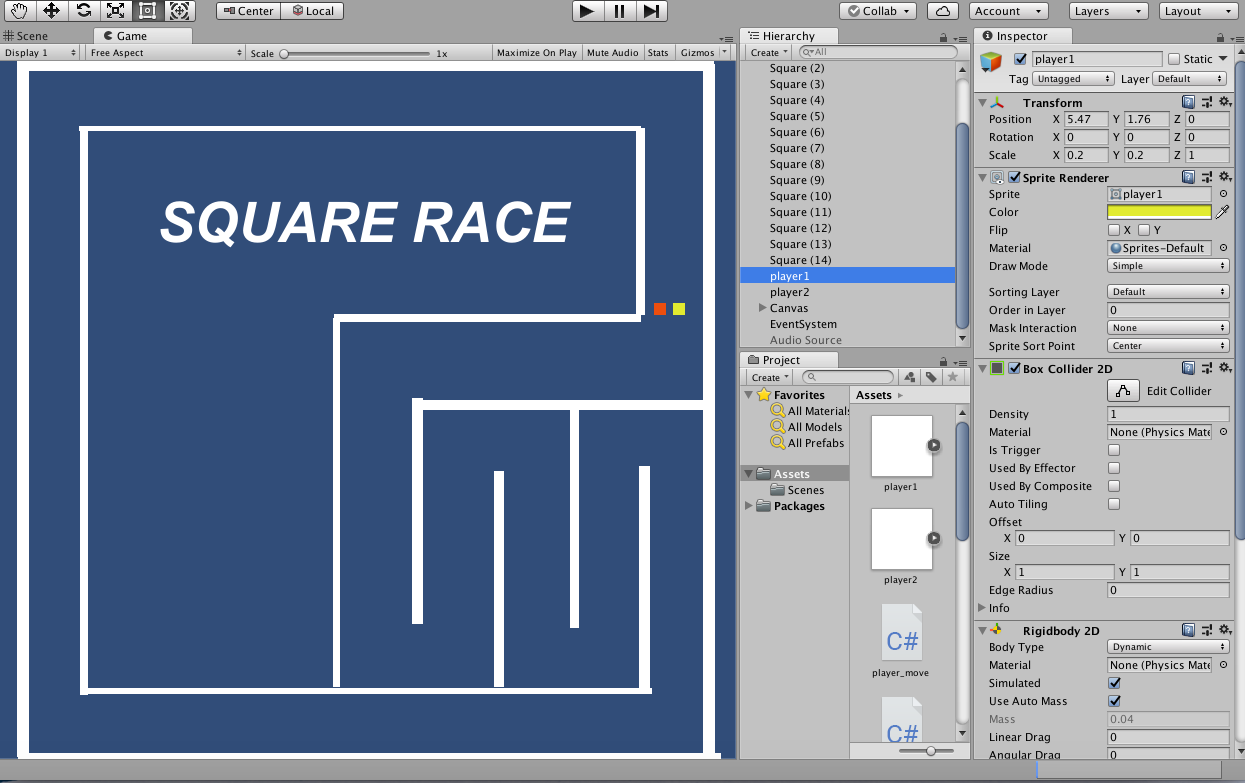
Task: Select the Rect transform tool
Action: pyautogui.click(x=147, y=11)
